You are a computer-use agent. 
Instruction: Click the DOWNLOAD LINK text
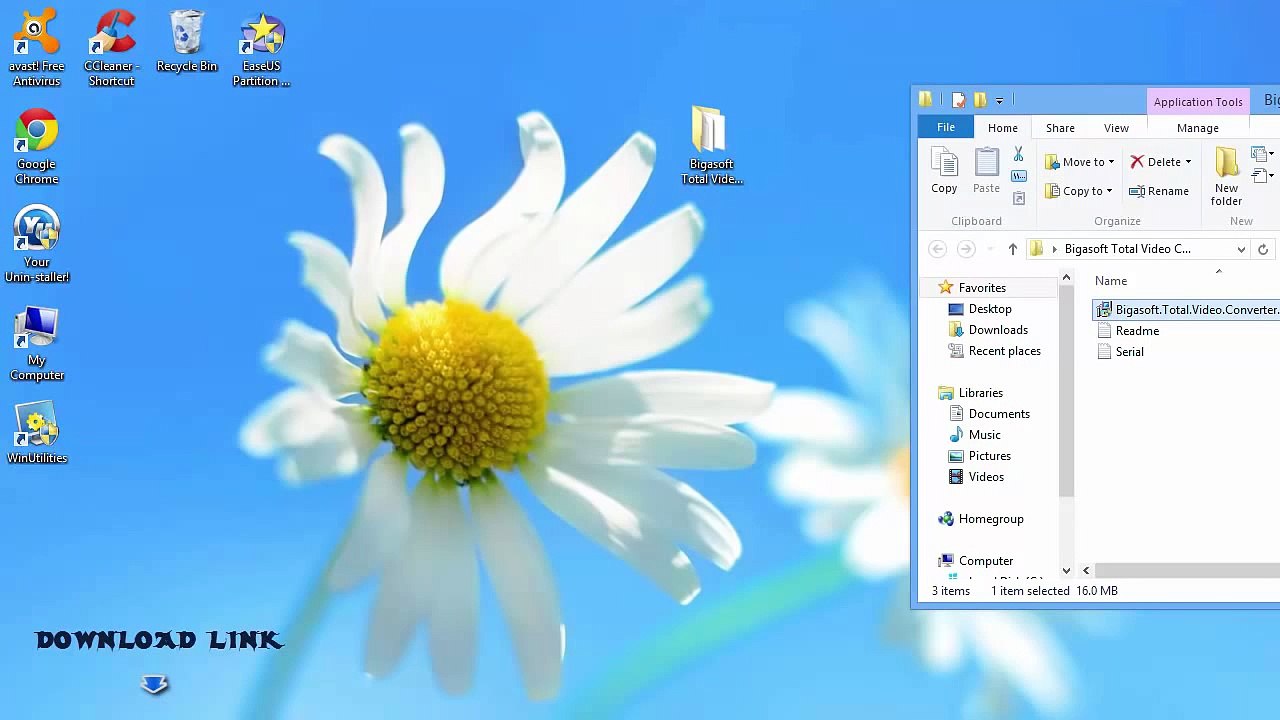[x=159, y=640]
